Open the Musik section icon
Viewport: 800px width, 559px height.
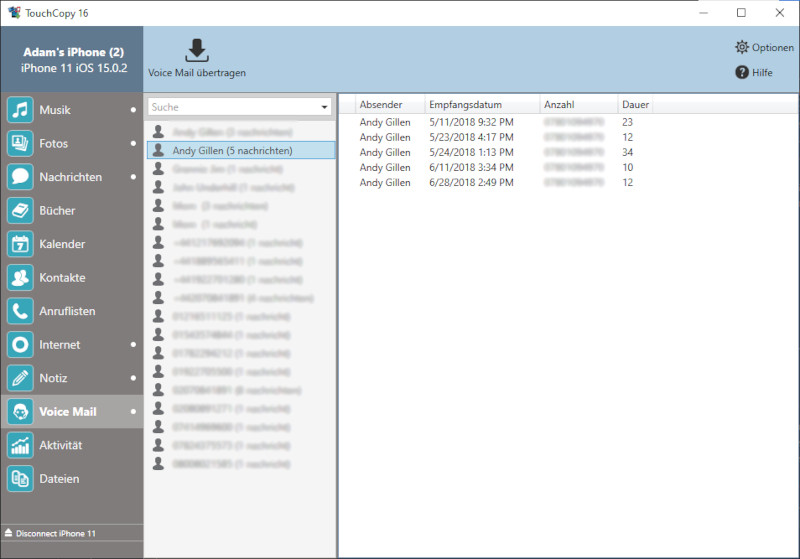click(x=20, y=110)
